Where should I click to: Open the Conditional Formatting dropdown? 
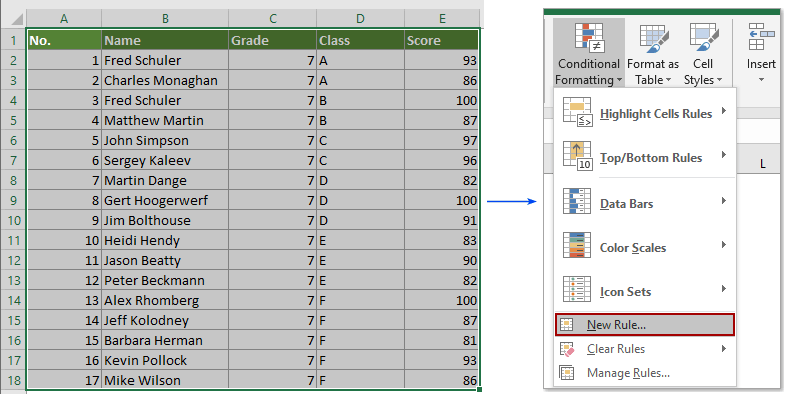(589, 54)
